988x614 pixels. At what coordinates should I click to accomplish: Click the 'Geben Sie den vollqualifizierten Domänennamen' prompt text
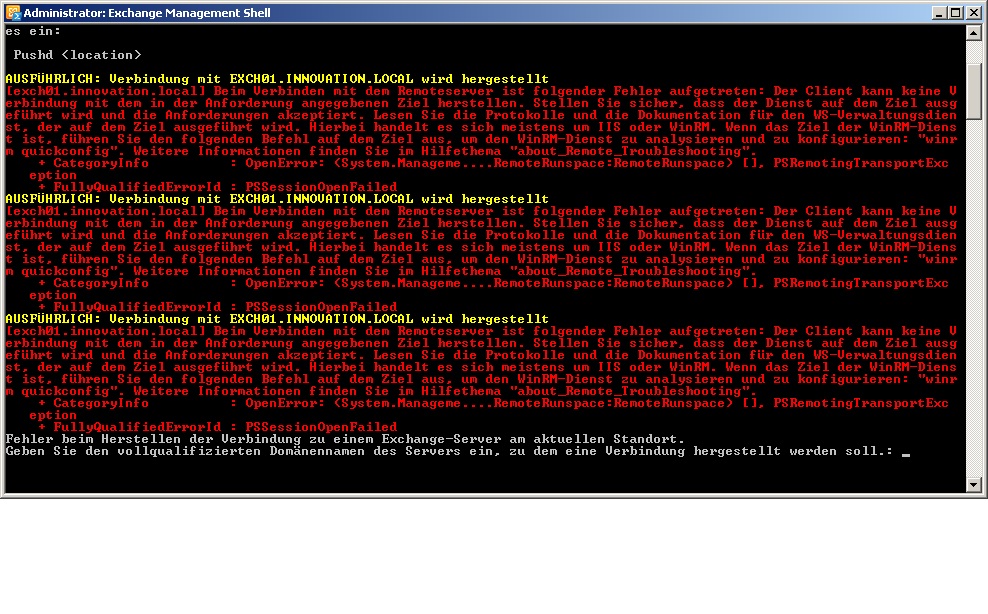click(x=449, y=451)
